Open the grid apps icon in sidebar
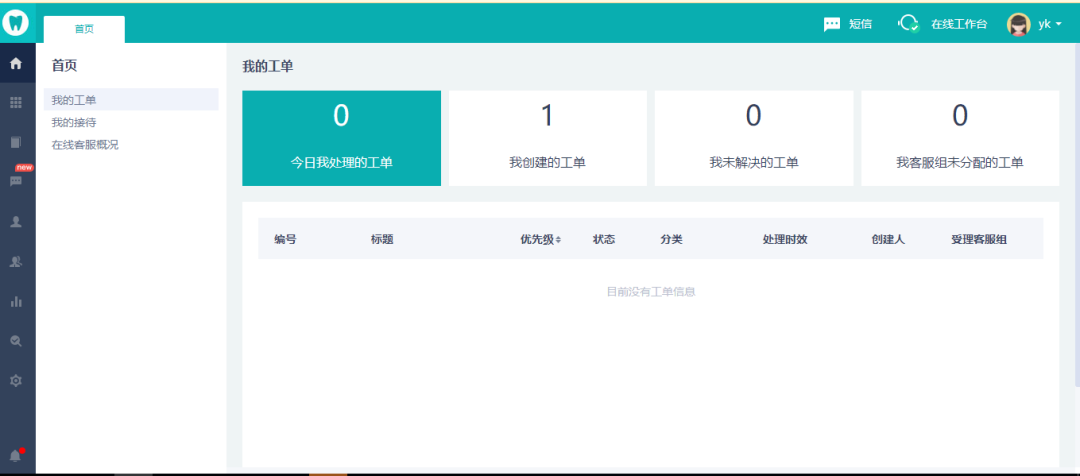The height and width of the screenshot is (476, 1080). click(x=16, y=103)
